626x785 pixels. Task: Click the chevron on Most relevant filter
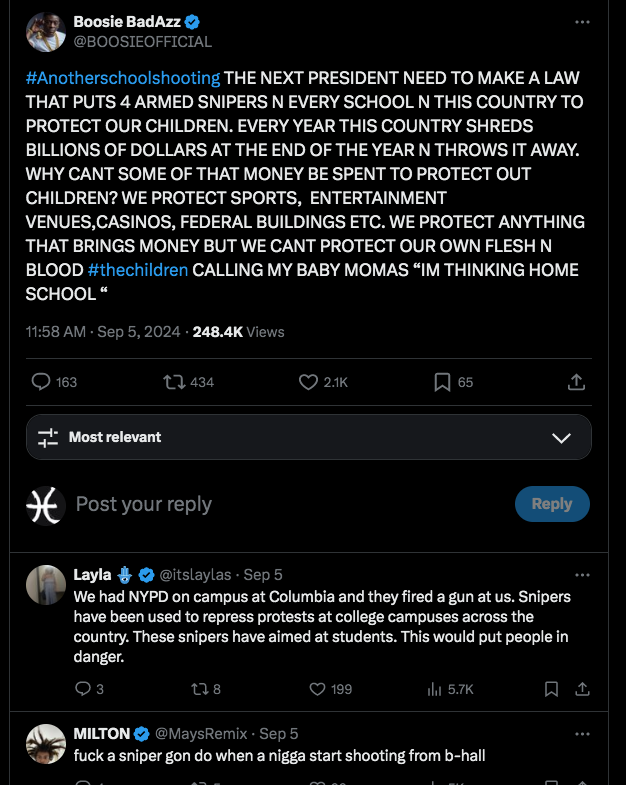pyautogui.click(x=561, y=438)
